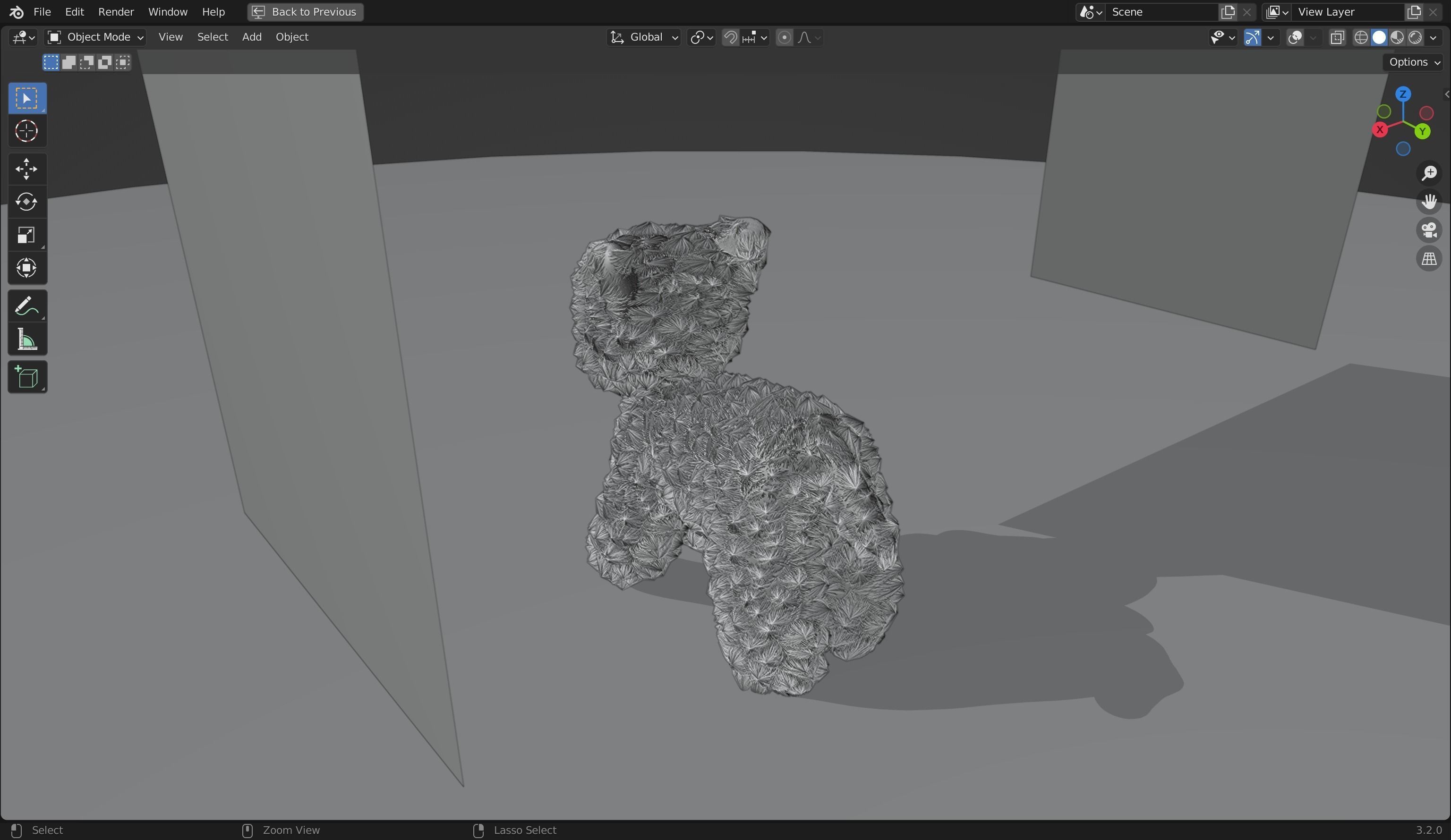Expand the Options dropdown
Screen dimensions: 1451x840
[x=1414, y=62]
